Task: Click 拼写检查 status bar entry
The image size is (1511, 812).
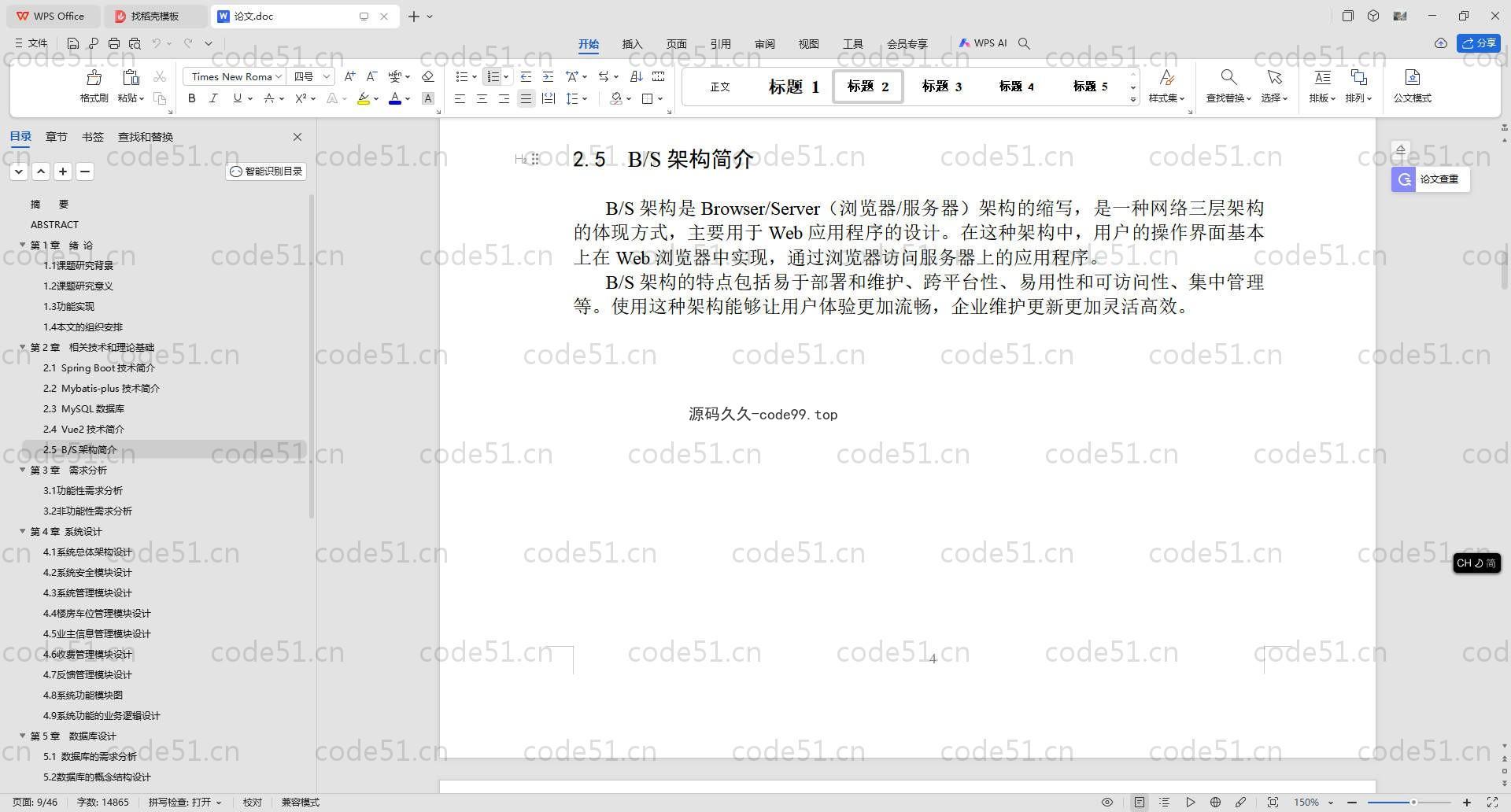Action: tap(185, 803)
